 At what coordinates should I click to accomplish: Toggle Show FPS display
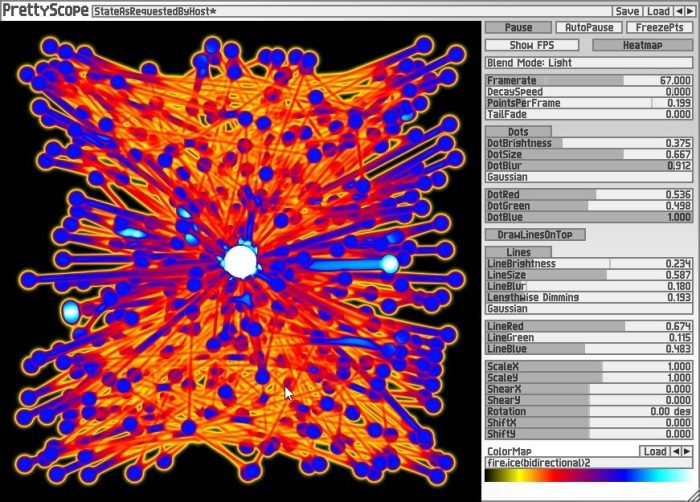coord(532,45)
